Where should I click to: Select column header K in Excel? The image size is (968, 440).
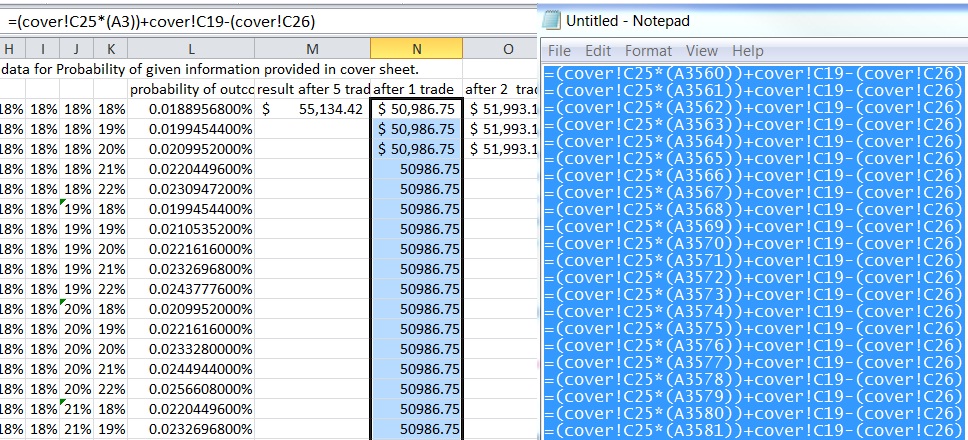click(111, 49)
